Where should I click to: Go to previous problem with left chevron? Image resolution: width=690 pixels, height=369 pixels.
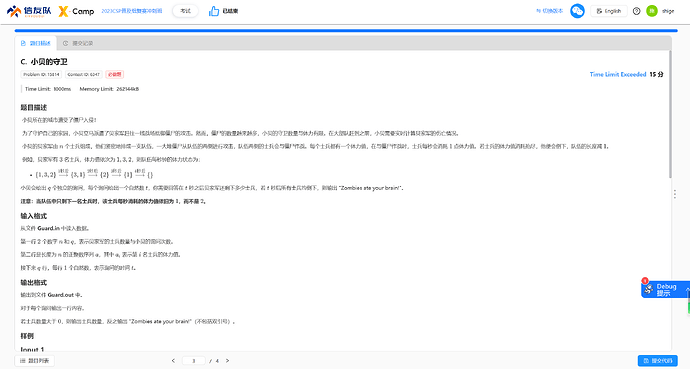[173, 361]
